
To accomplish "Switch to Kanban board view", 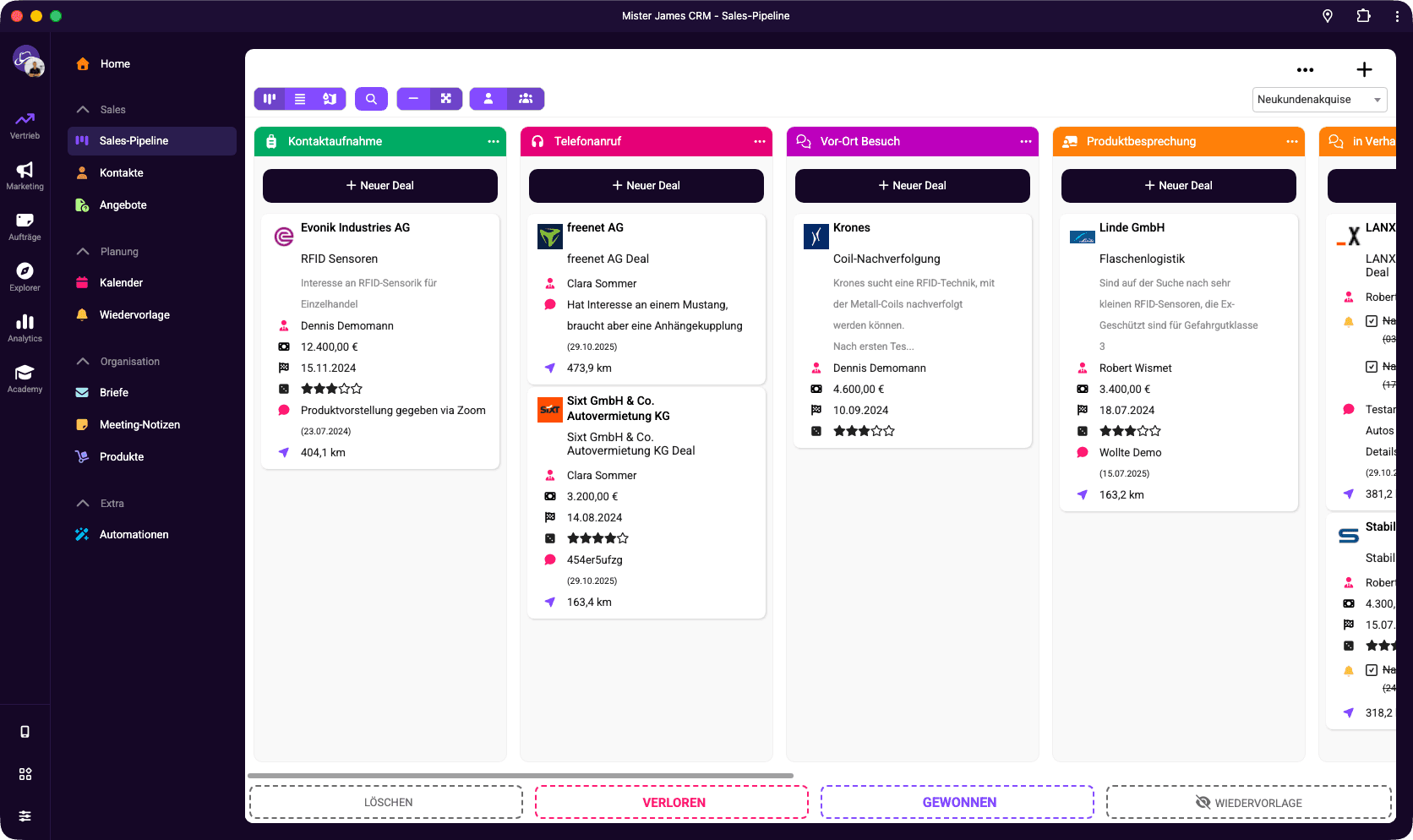I will point(270,99).
